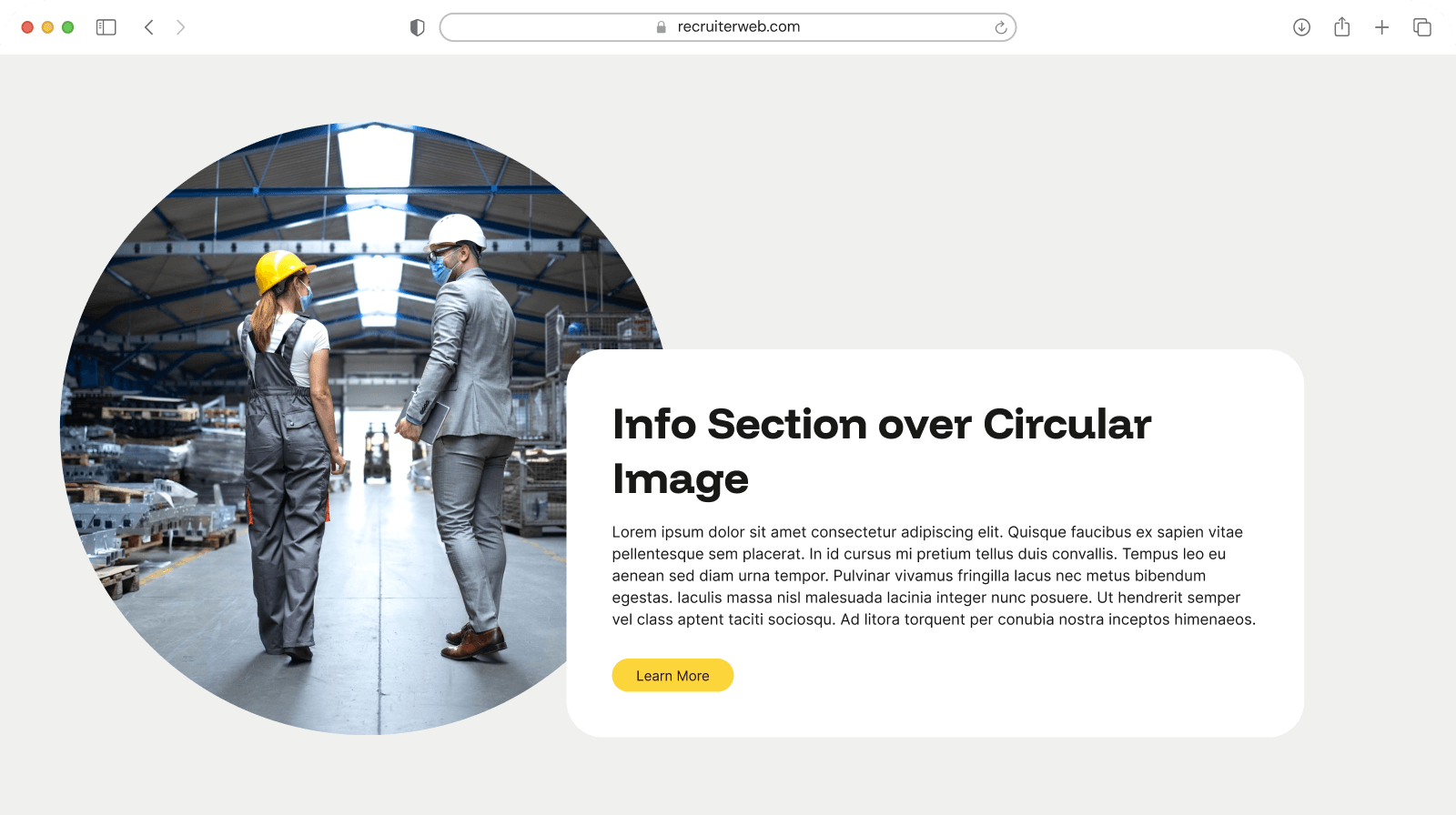The image size is (1456, 815).
Task: Show downloads with the download icon
Action: pos(1302,27)
